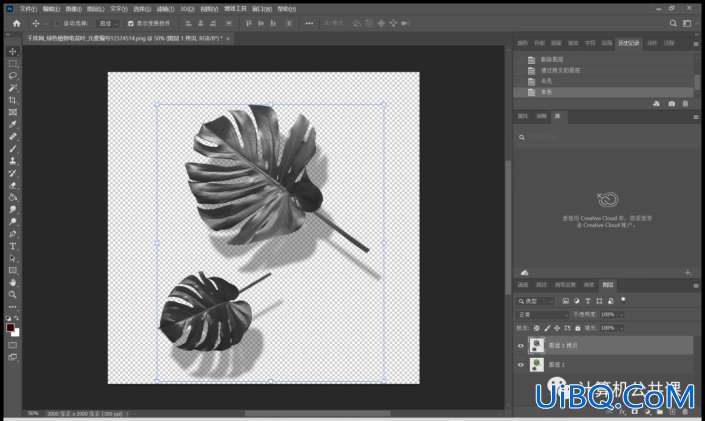Toggle the 显示变换控件 checkbox
Image resolution: width=705 pixels, height=421 pixels.
point(131,23)
